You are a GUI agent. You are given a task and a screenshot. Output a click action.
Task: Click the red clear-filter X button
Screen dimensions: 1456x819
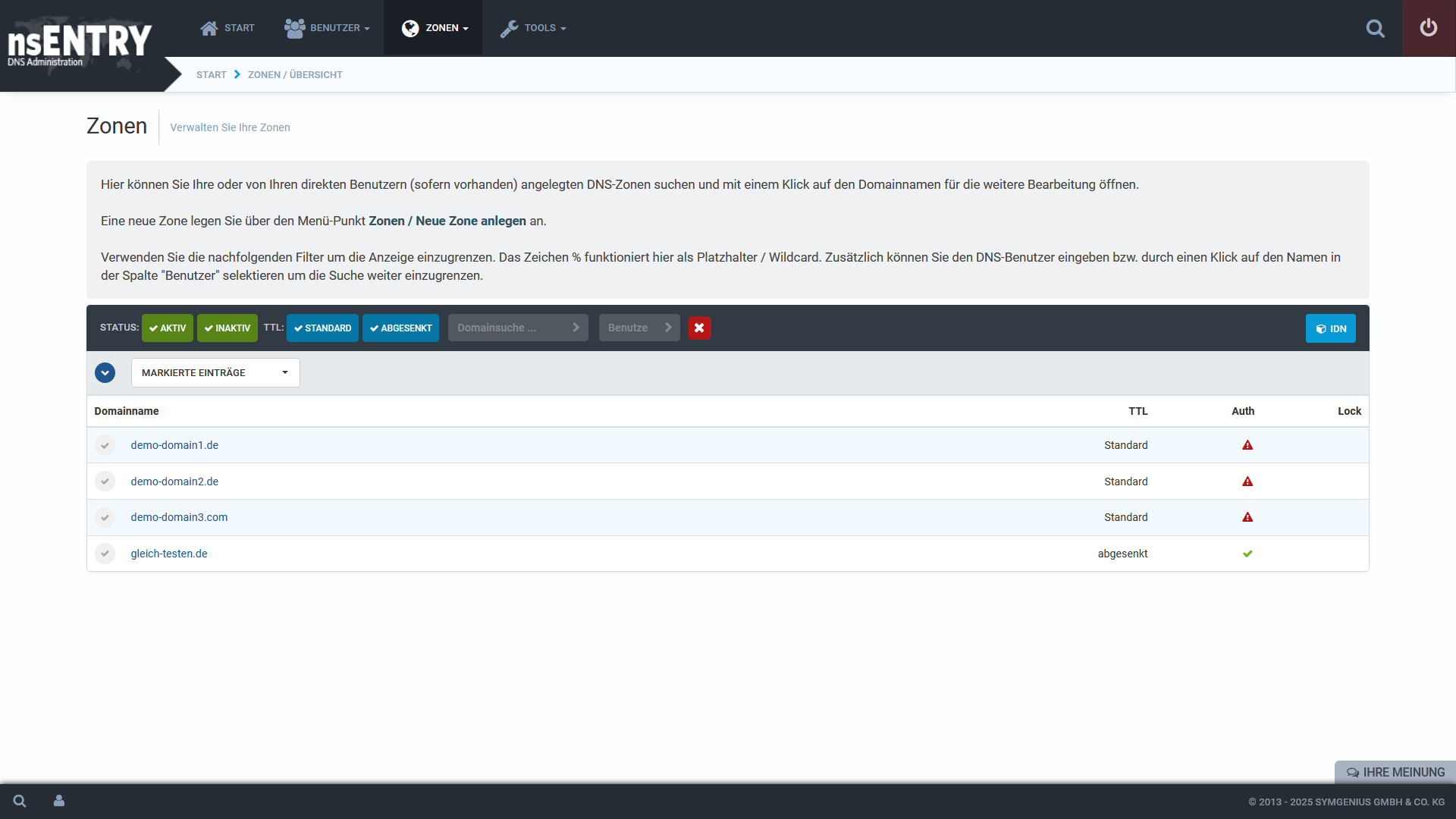(699, 328)
